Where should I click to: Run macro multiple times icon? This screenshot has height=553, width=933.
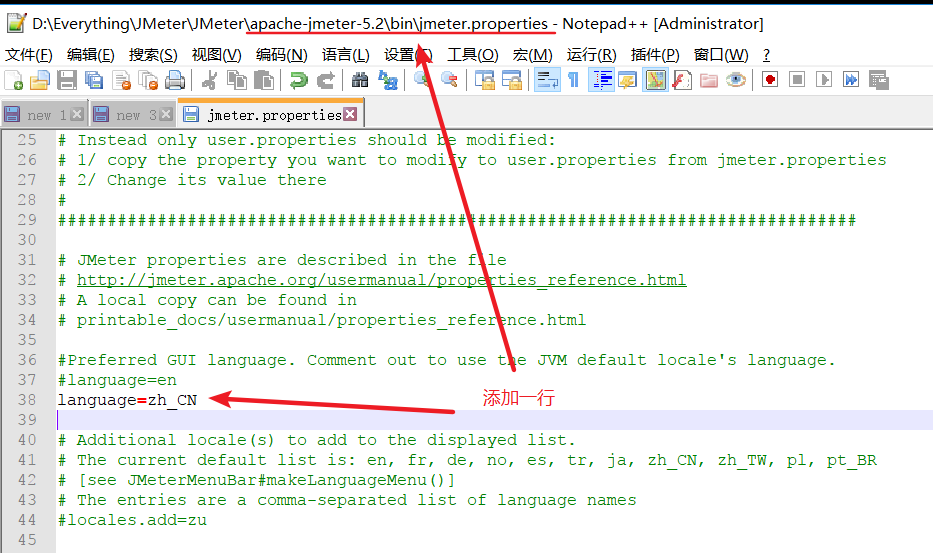[851, 80]
